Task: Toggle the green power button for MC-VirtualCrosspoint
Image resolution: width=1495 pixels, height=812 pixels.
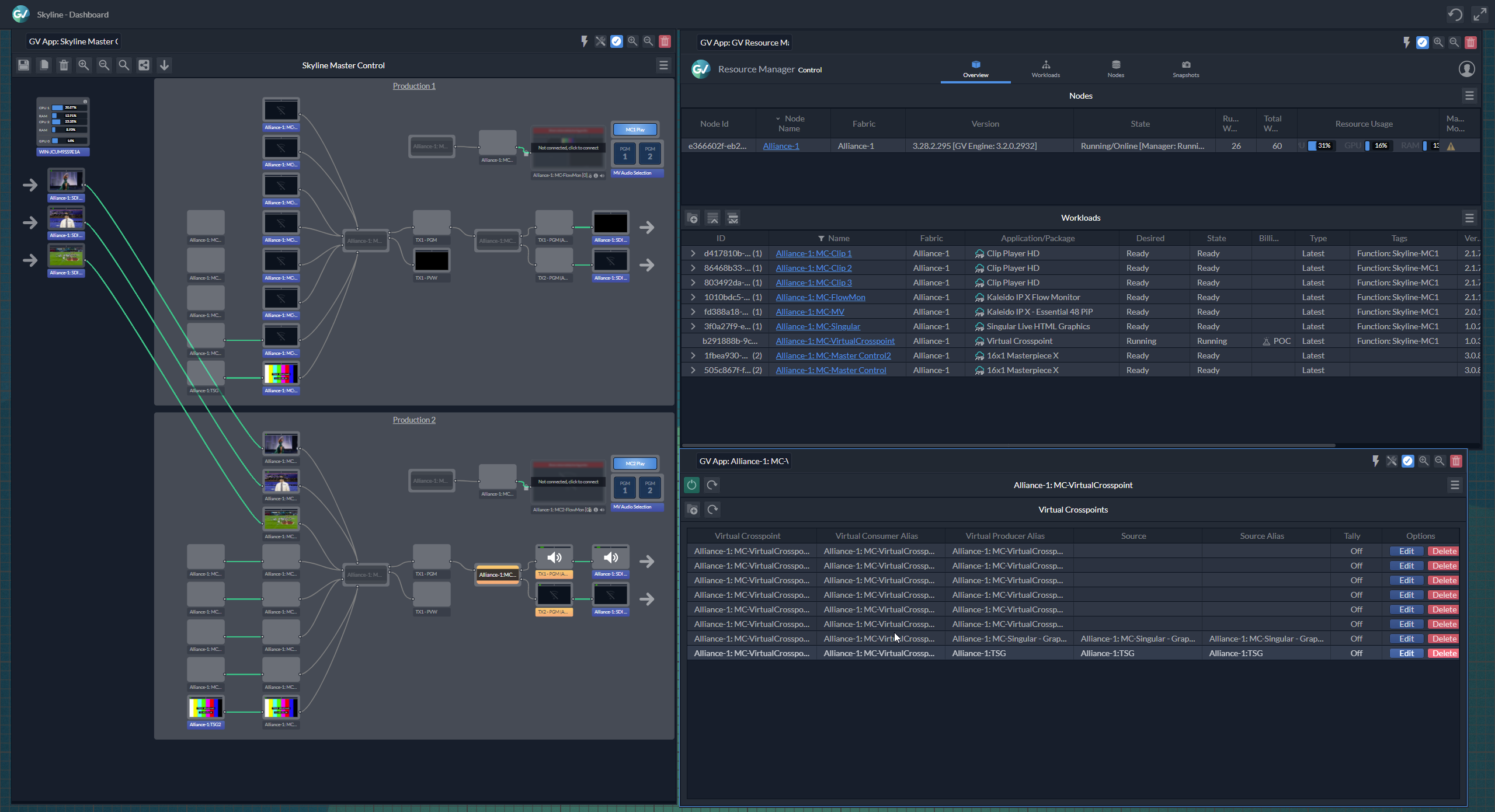Action: [691, 485]
